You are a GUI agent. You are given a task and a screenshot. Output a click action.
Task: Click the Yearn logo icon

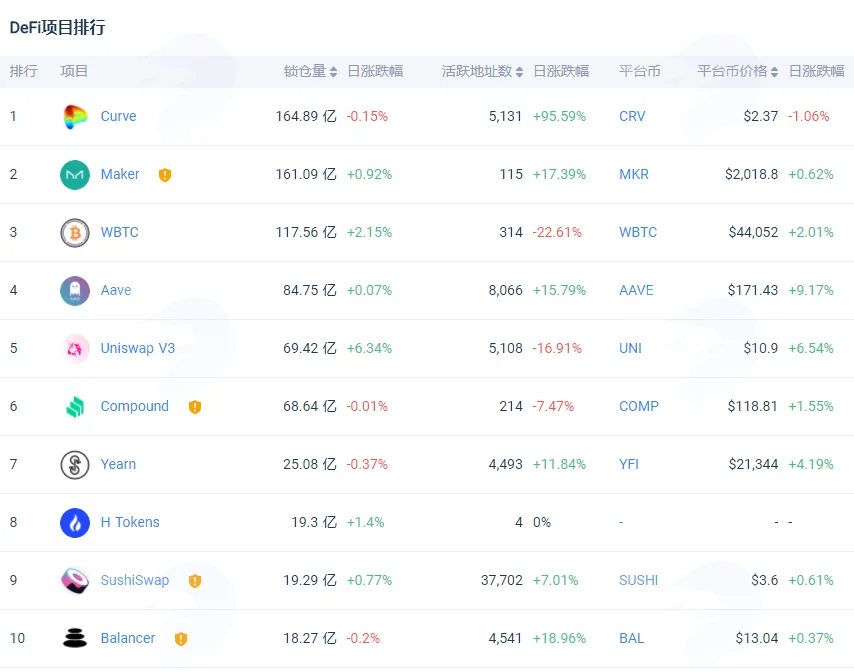point(75,465)
